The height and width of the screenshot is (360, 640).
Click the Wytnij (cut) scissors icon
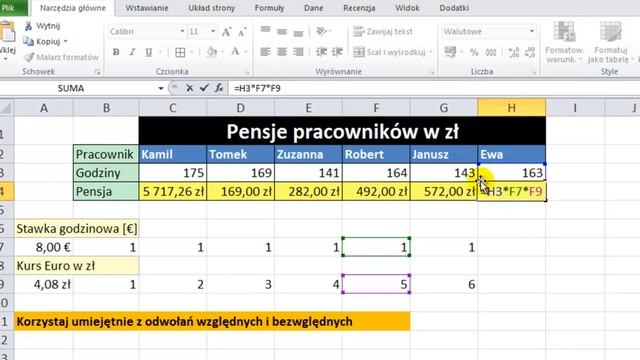click(29, 26)
